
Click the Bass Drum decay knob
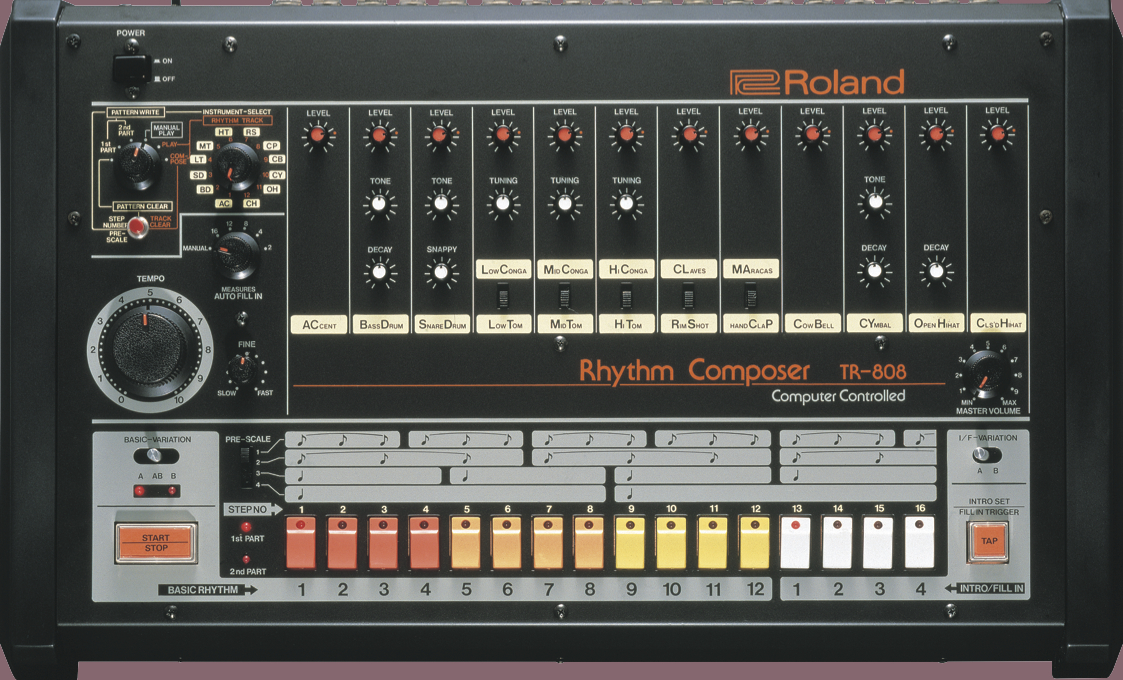click(380, 272)
